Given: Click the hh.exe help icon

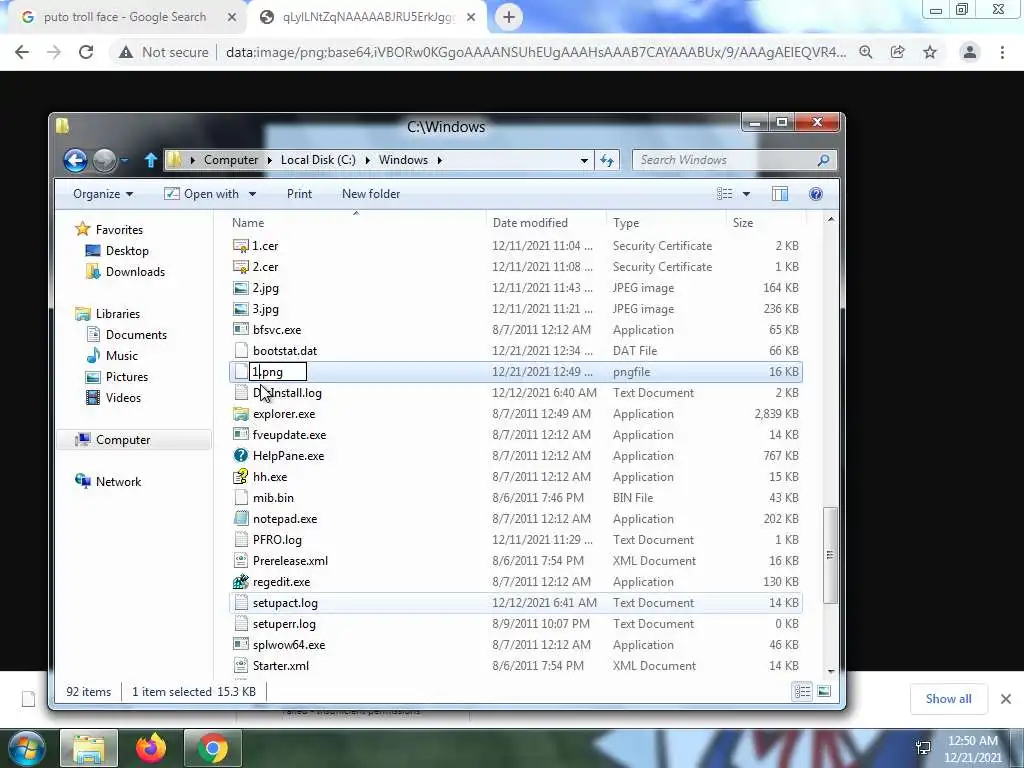Looking at the screenshot, I should click(241, 477).
